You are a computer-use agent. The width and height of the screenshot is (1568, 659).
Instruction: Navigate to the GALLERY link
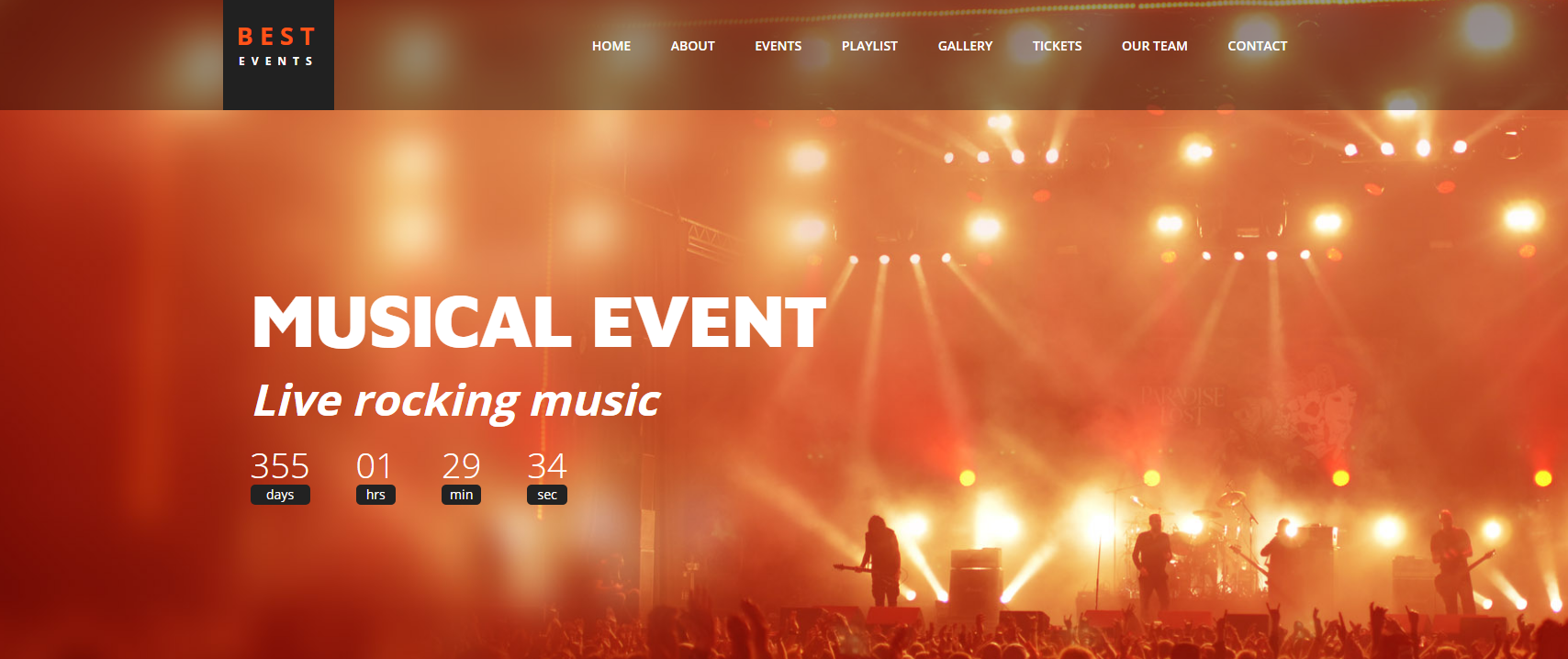point(965,46)
